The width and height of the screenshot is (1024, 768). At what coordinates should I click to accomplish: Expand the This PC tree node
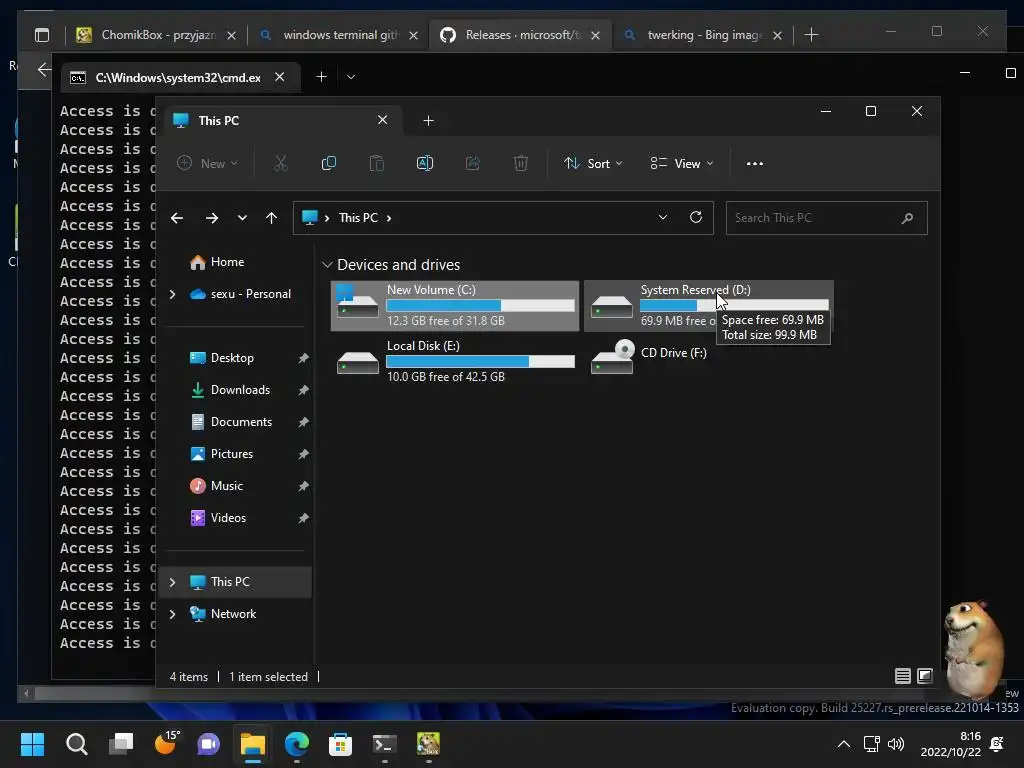(172, 582)
